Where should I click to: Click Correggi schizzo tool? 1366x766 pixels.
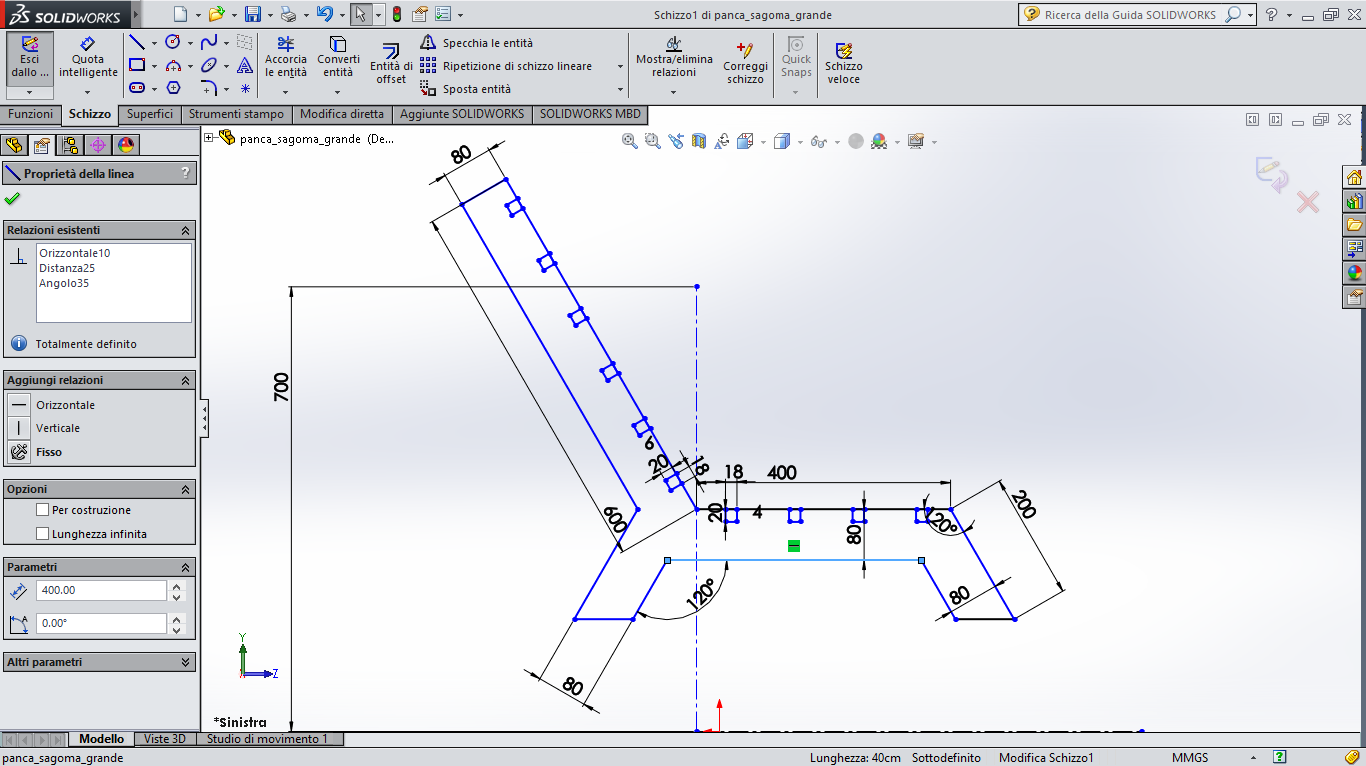(745, 63)
